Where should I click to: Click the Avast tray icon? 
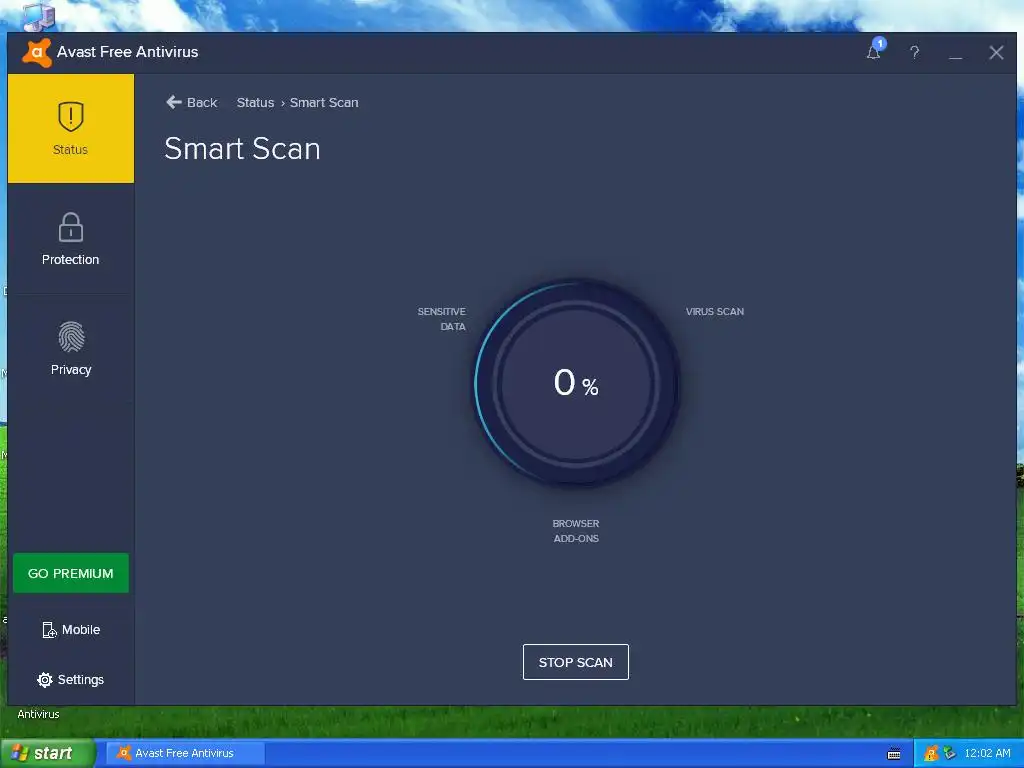931,754
